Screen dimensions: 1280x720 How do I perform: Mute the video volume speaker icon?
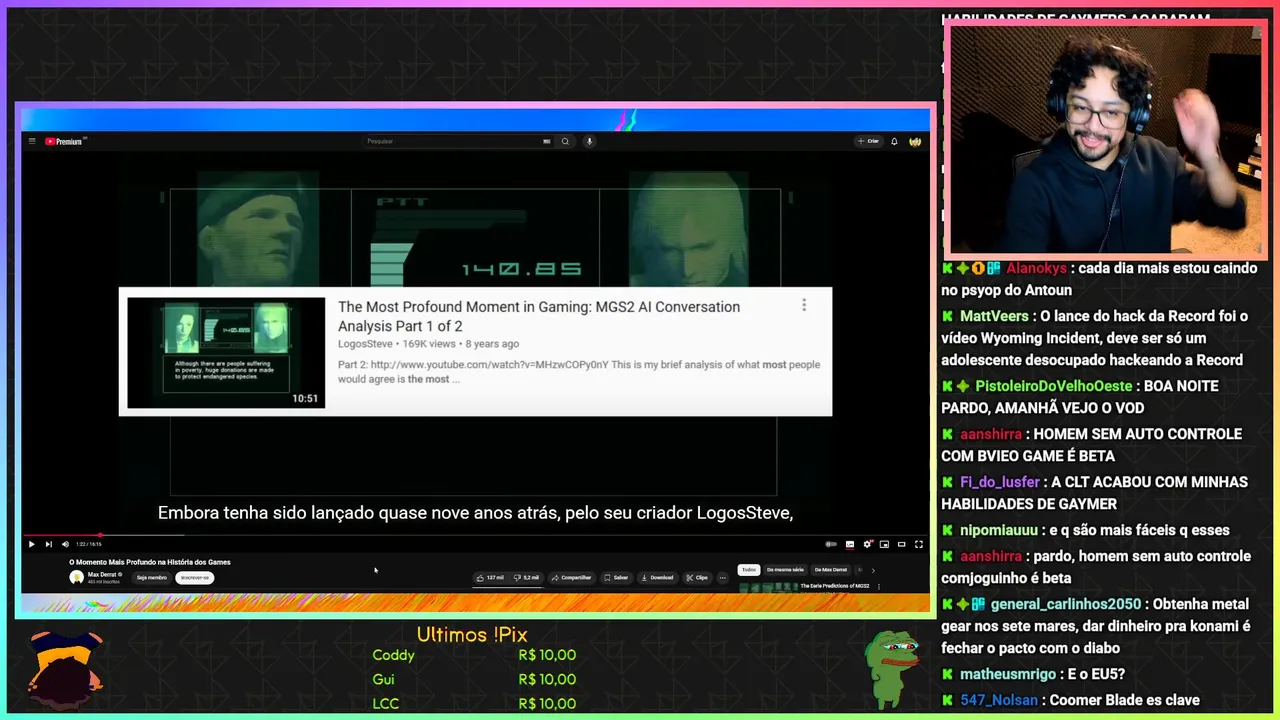pyautogui.click(x=65, y=544)
